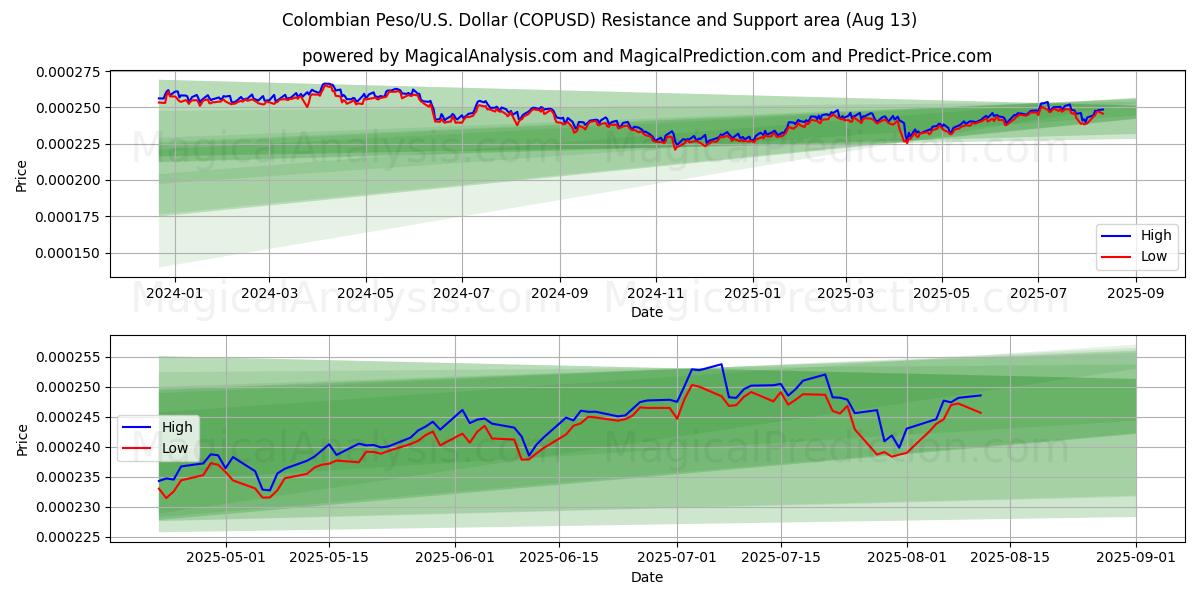This screenshot has width=1200, height=600.
Task: Click the '0.000200' y-axis value
Action: point(69,181)
